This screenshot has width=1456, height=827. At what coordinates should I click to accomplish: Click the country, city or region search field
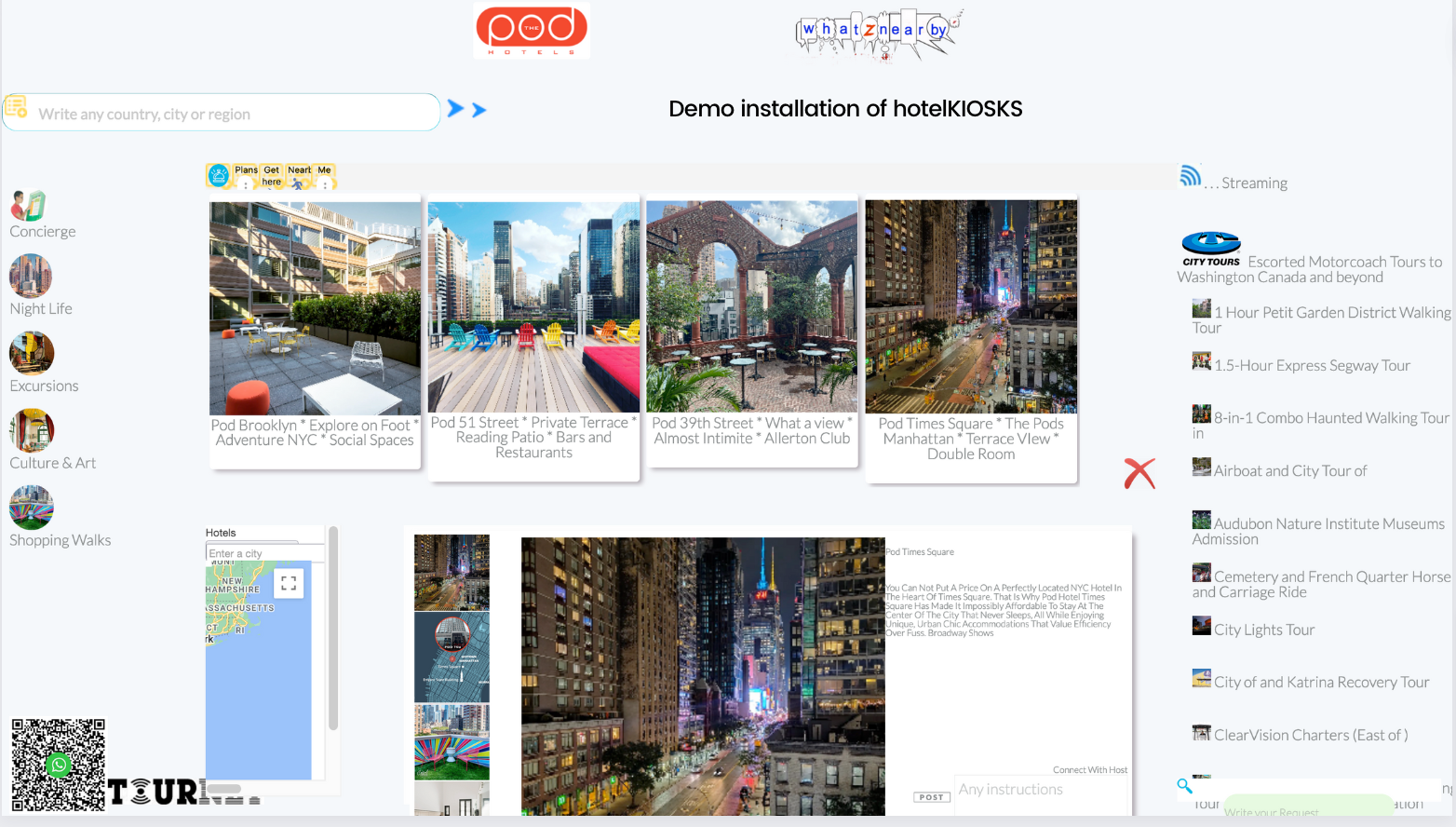[x=233, y=114]
